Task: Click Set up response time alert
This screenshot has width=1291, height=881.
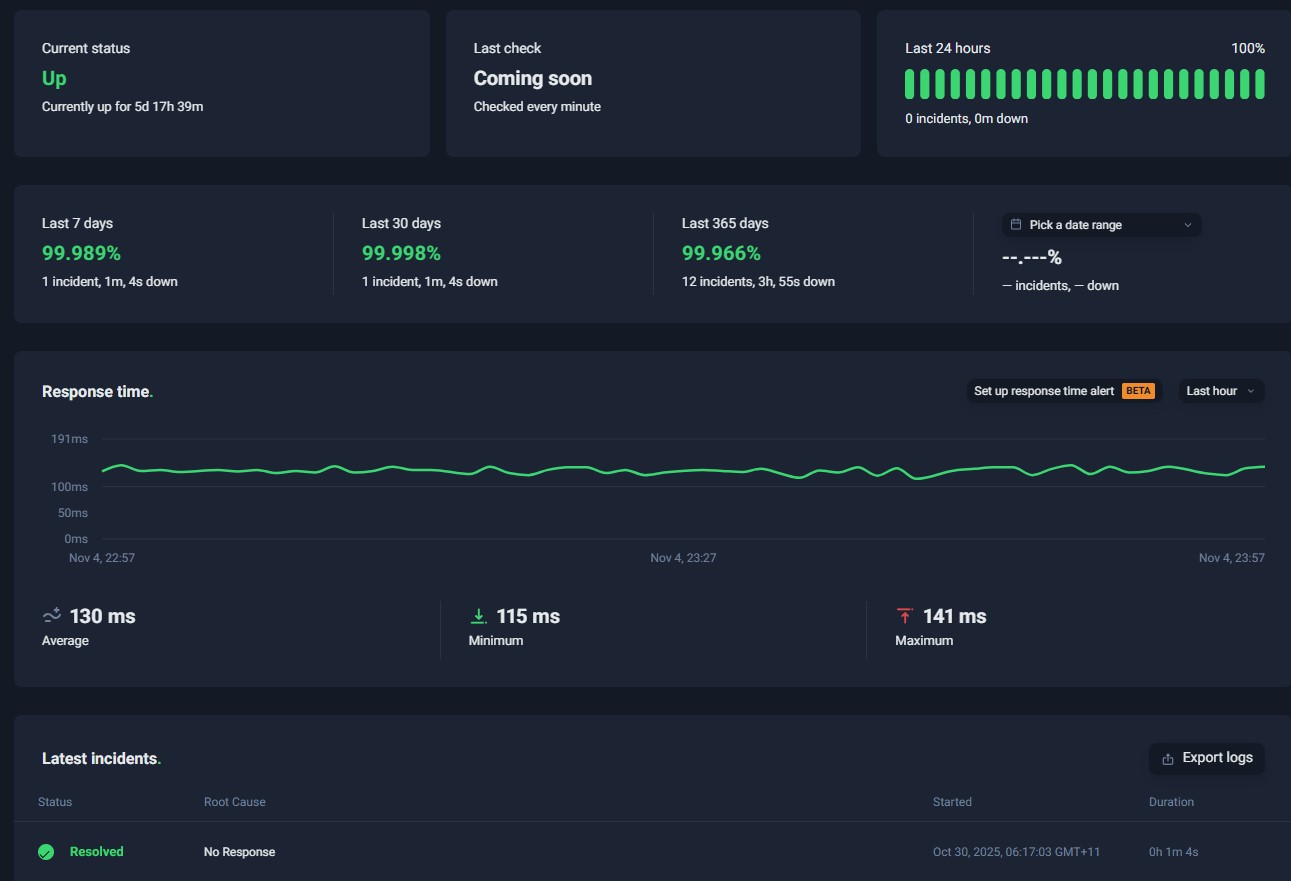Action: (1043, 391)
